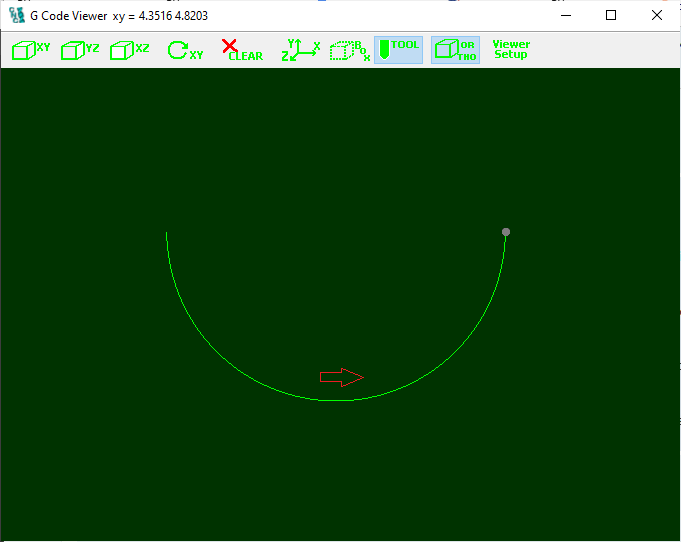Minimize the G Code Viewer window

[x=565, y=15]
